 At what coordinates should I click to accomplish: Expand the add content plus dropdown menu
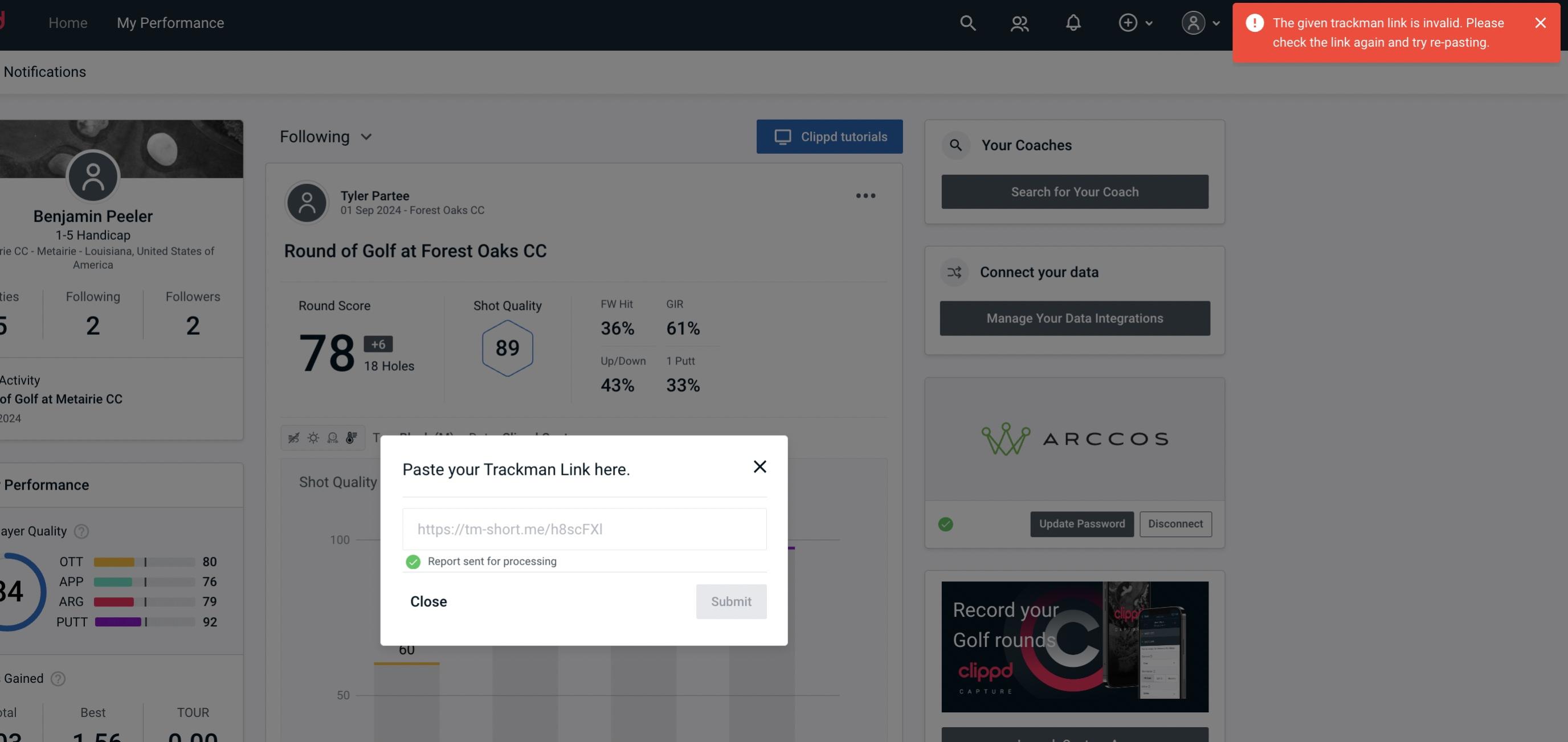(1137, 22)
